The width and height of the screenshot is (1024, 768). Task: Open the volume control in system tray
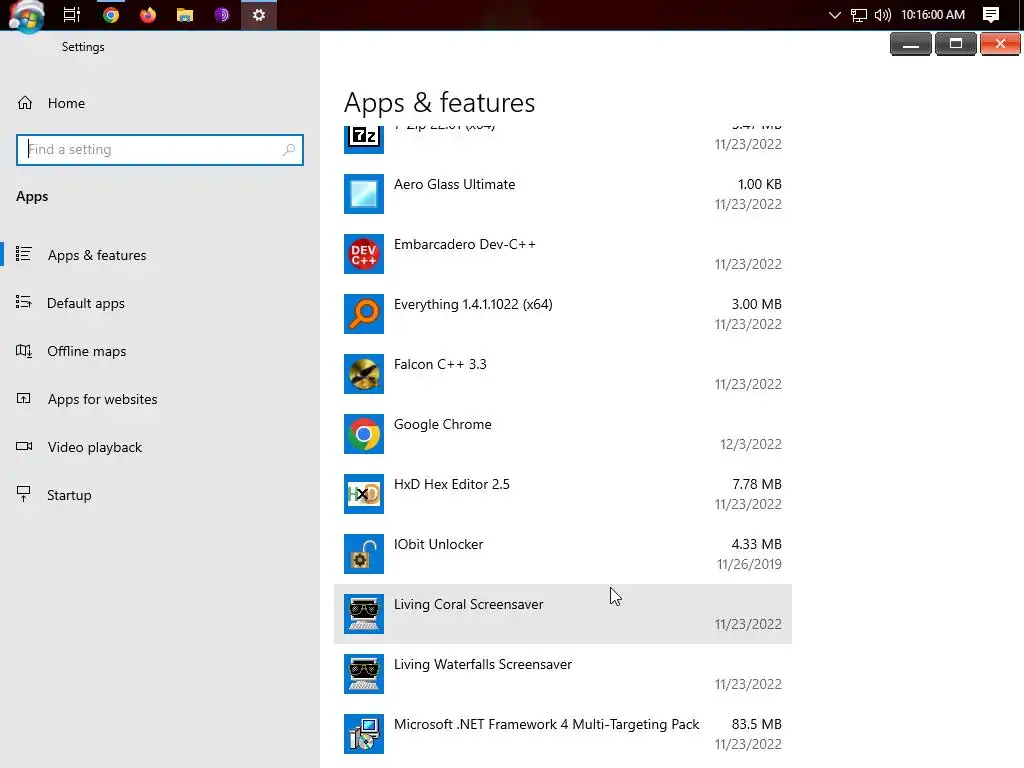[x=882, y=15]
